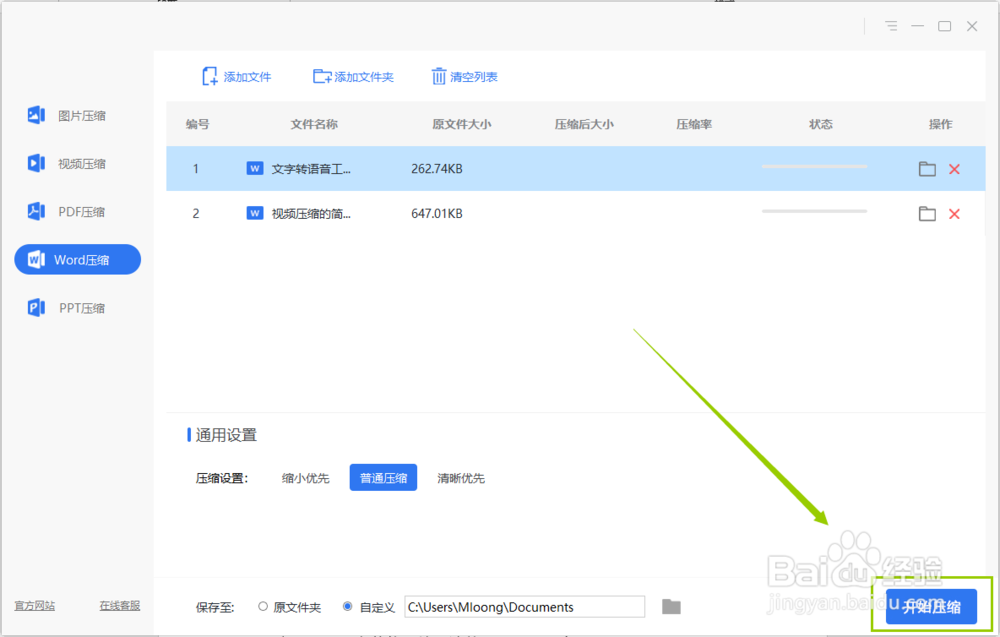This screenshot has width=1000, height=637.
Task: Browse for a custom save folder
Action: [670, 606]
